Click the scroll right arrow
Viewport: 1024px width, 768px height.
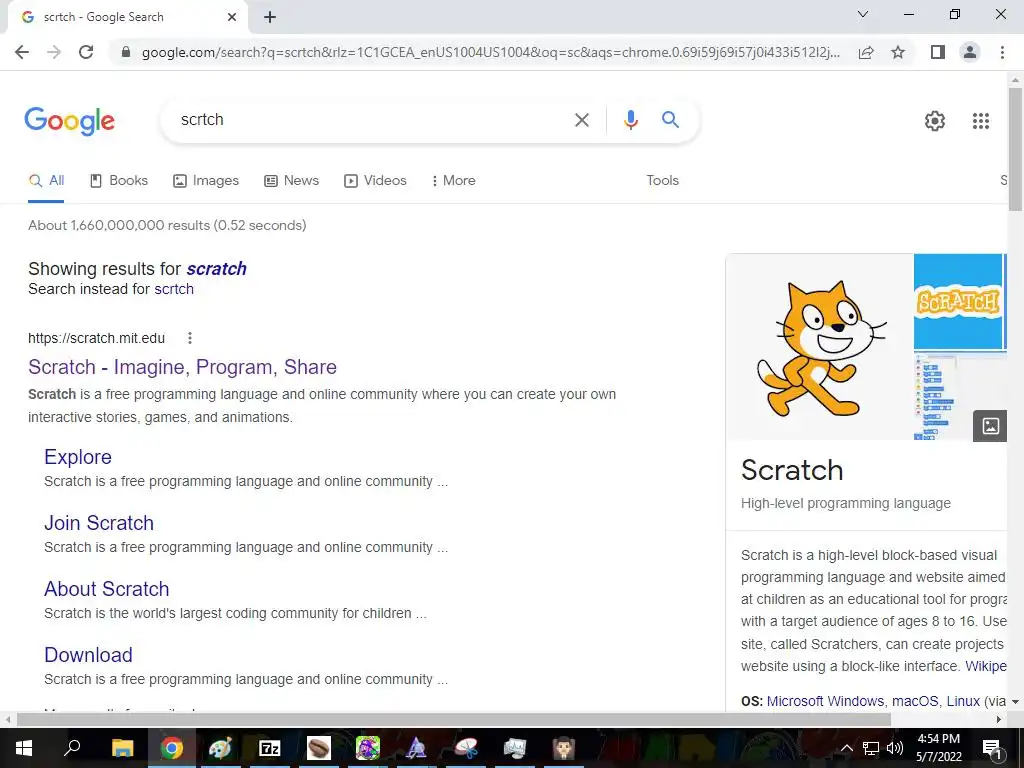(x=999, y=720)
